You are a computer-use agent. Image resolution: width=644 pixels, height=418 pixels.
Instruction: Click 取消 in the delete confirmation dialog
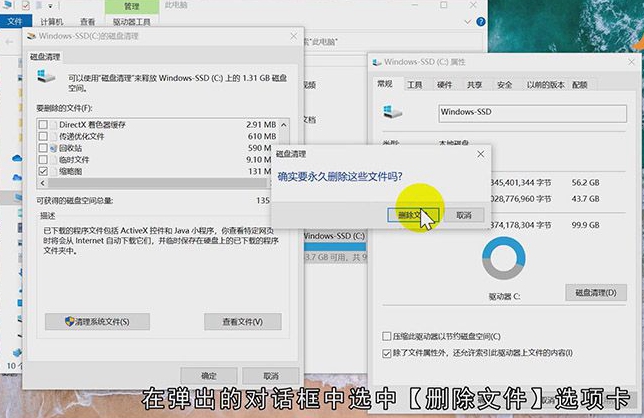(464, 215)
